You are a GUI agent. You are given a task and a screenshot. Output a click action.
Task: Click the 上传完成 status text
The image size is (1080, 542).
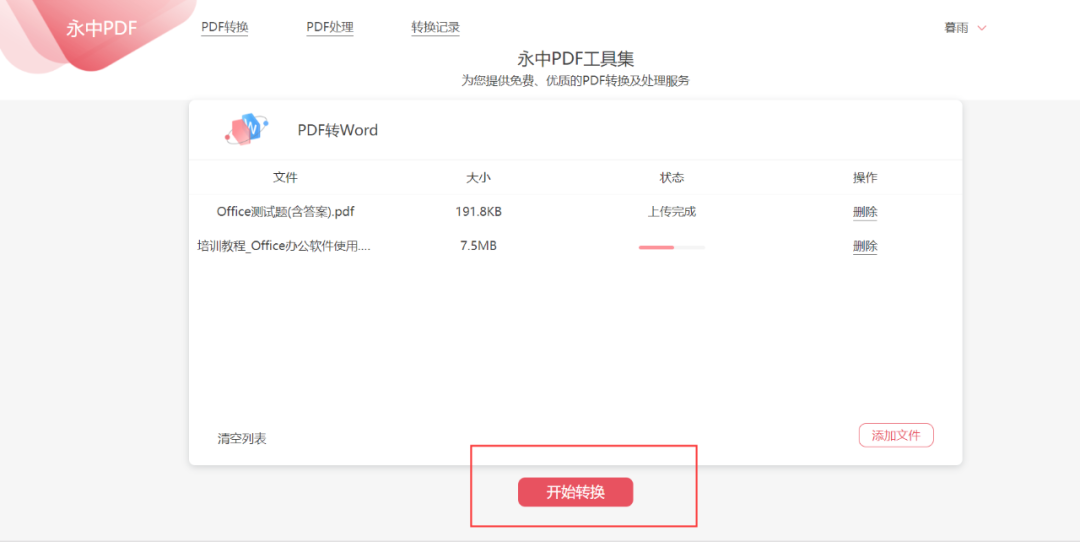(672, 211)
